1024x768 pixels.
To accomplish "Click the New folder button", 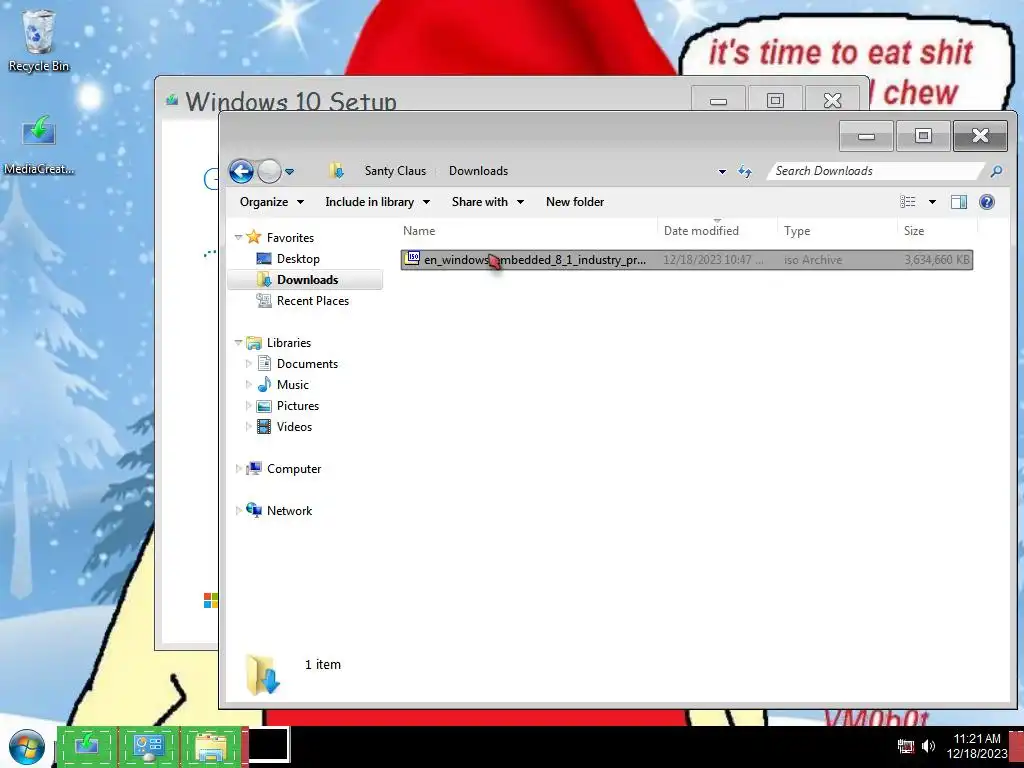I will [575, 202].
